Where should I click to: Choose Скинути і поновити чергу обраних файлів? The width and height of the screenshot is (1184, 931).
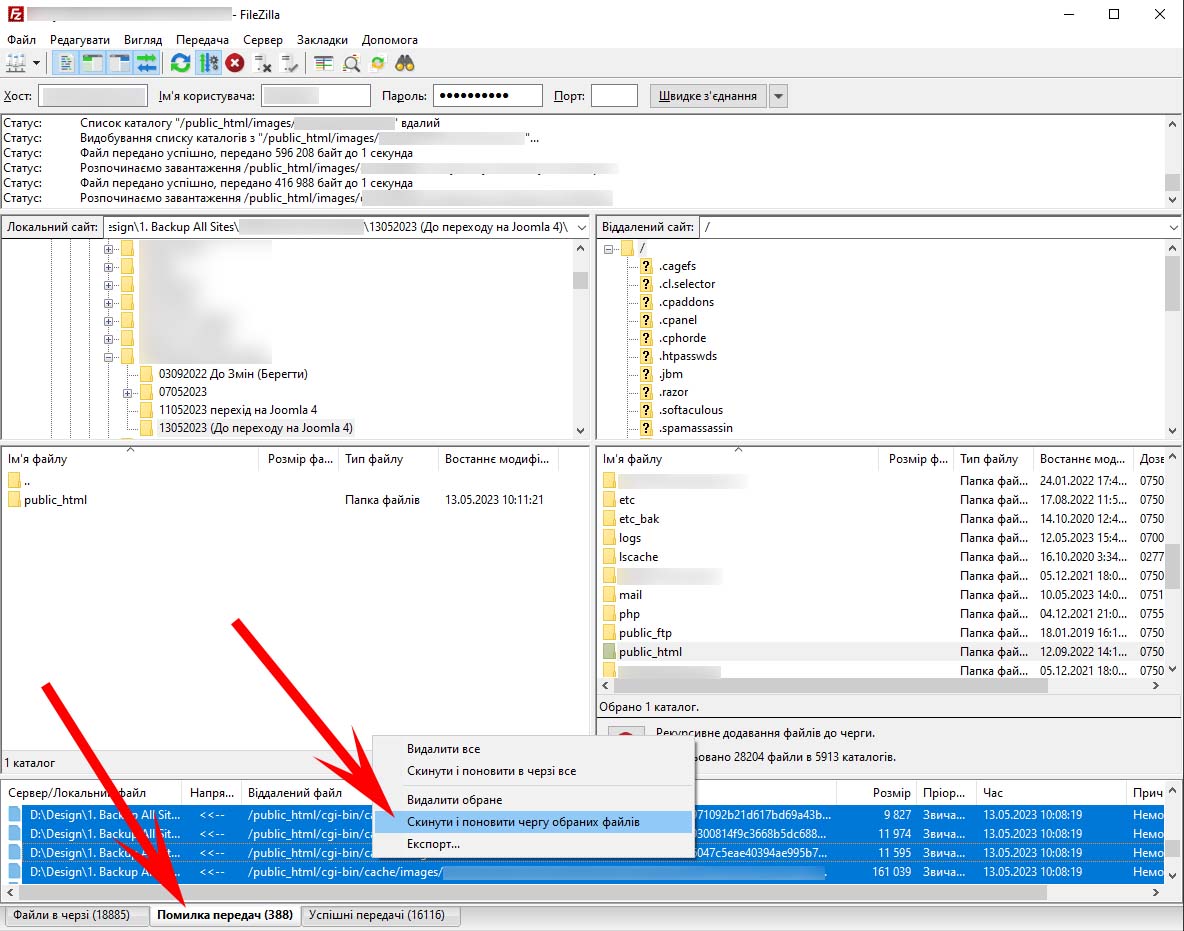(534, 822)
